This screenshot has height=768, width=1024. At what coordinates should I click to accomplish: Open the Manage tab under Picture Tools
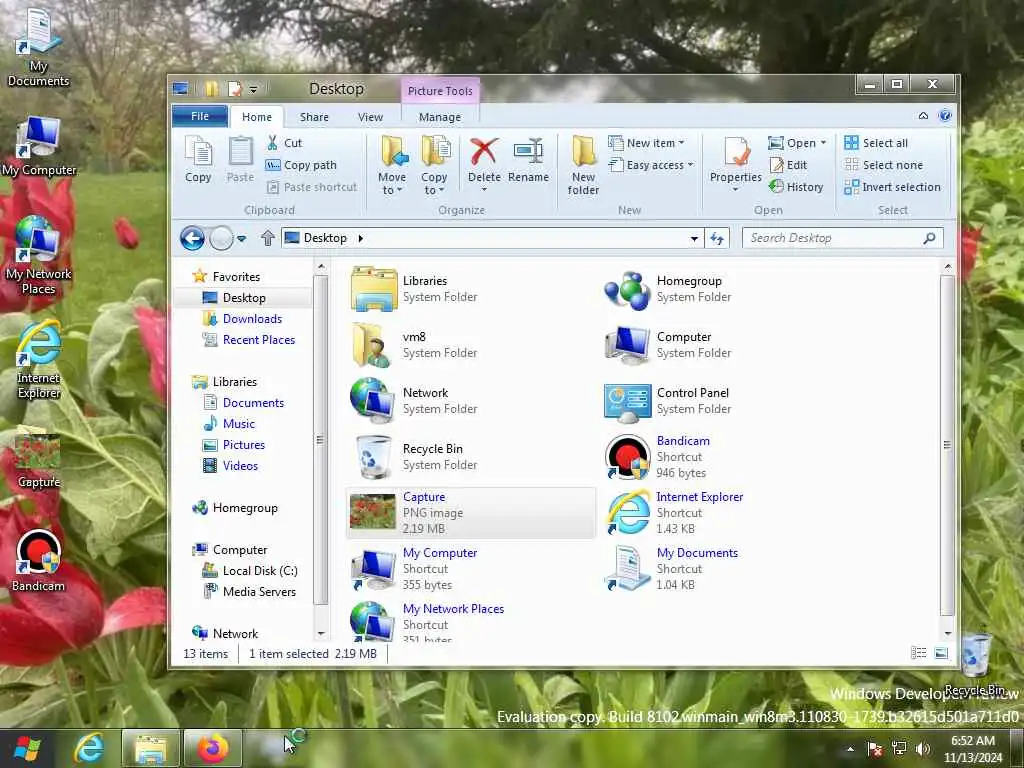440,117
